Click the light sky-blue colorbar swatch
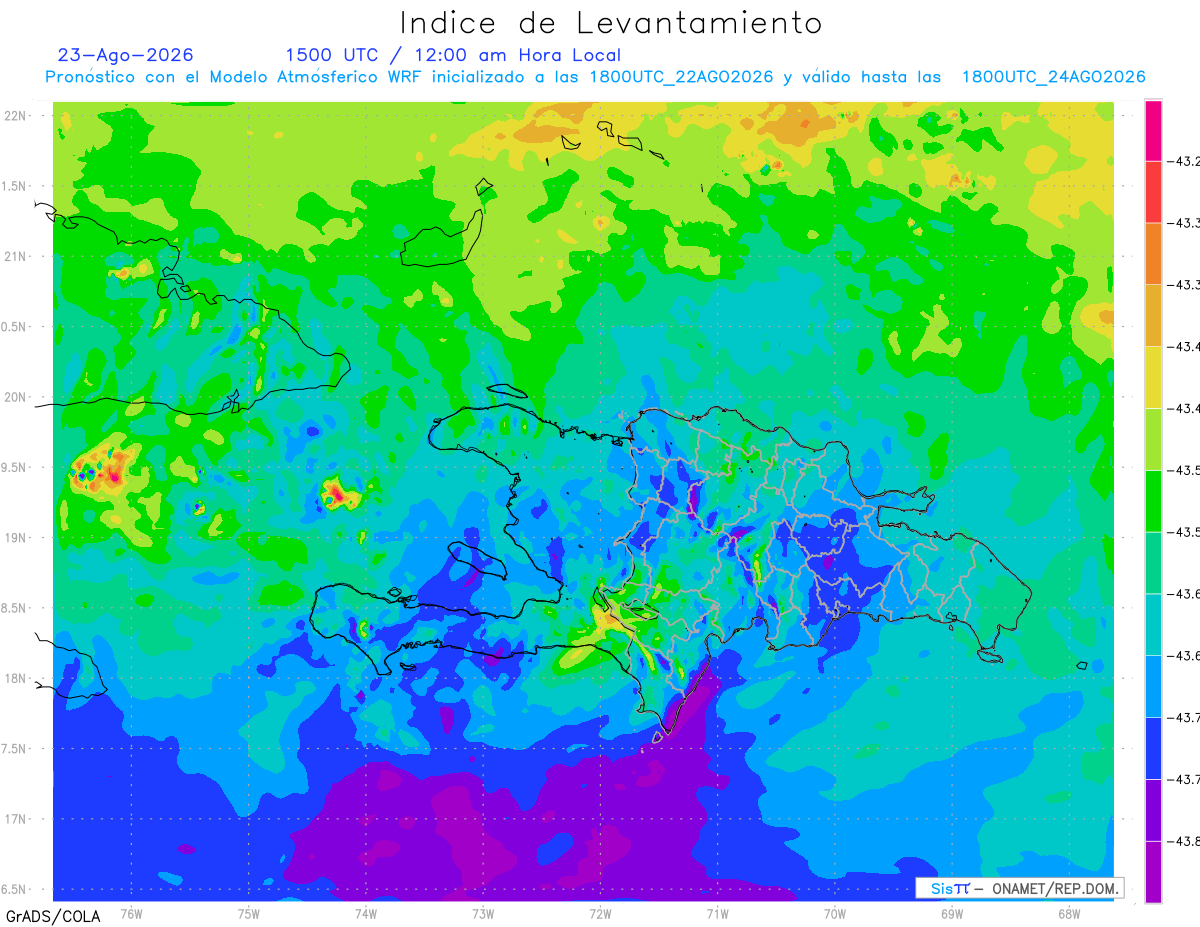 point(1153,686)
